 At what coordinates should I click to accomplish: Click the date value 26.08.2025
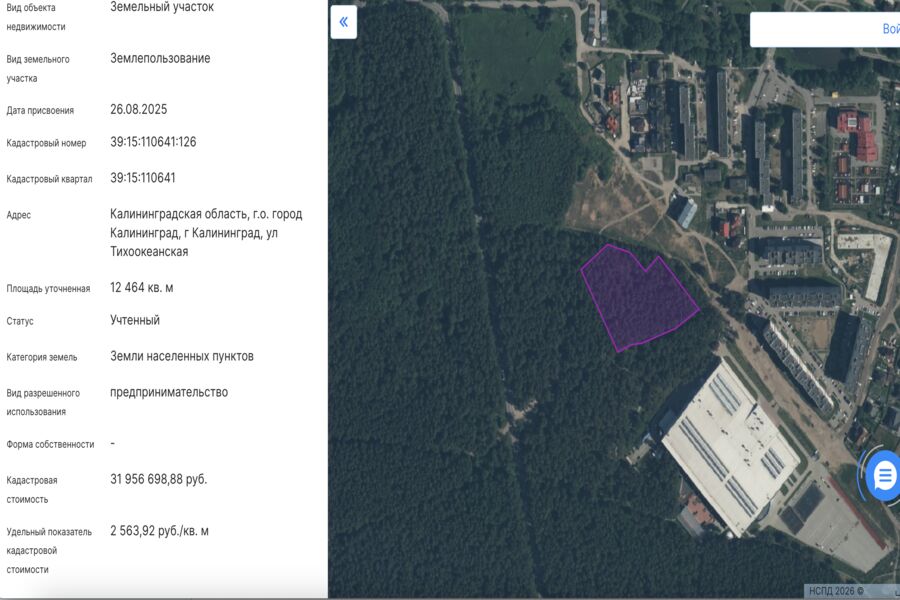(x=141, y=110)
